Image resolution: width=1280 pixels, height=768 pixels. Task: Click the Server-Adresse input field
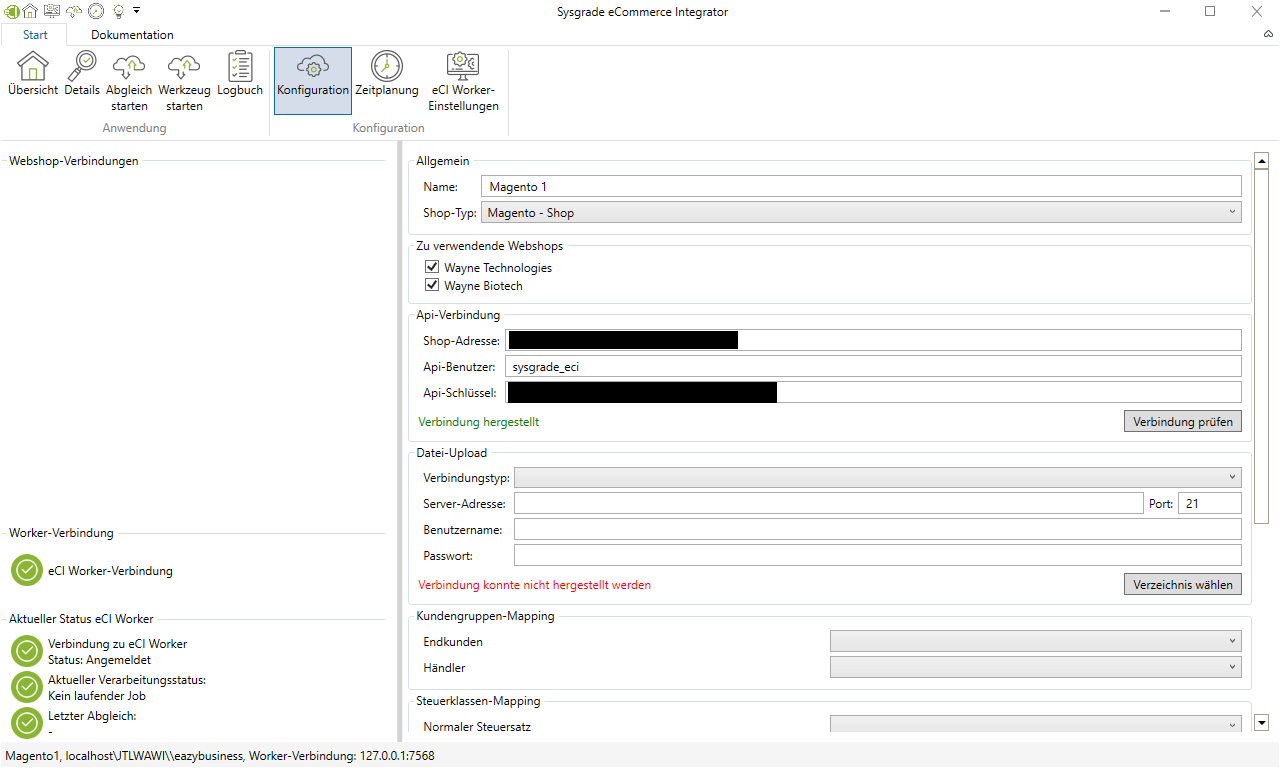pyautogui.click(x=828, y=503)
